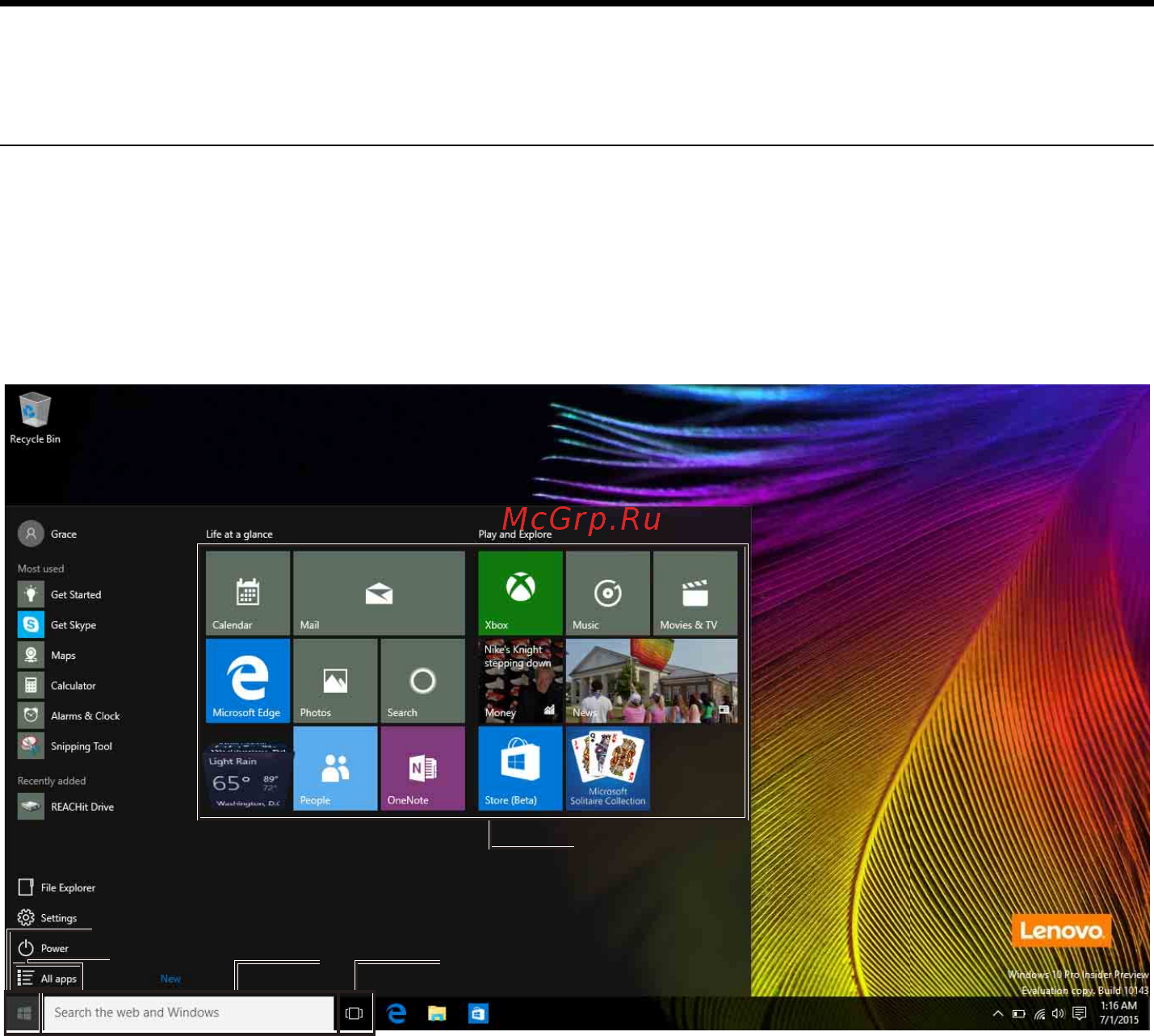Open Task View on the taskbar
Screen dimensions: 1154x1036
pos(354,1013)
